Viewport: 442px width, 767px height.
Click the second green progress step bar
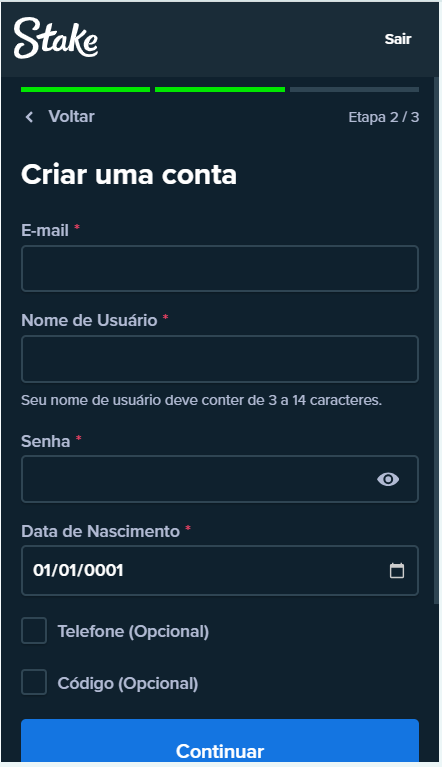[220, 90]
